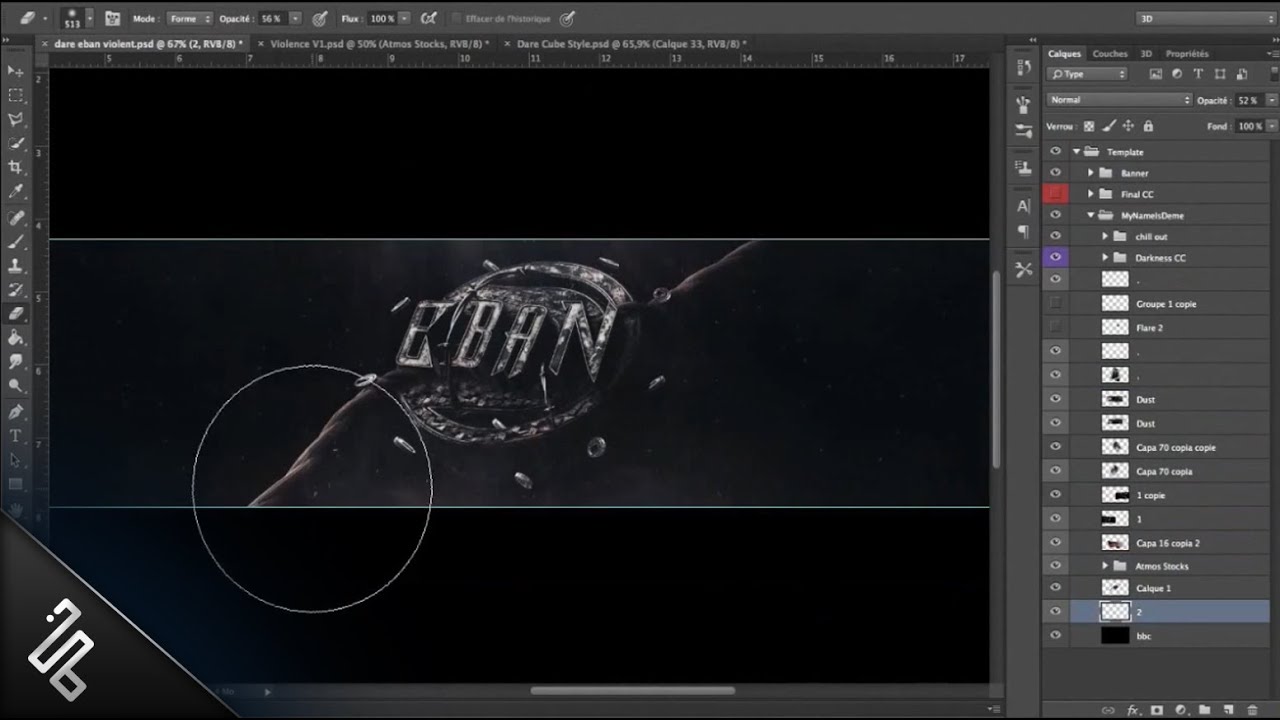
Task: Open the Character panel icon
Action: click(x=1023, y=206)
